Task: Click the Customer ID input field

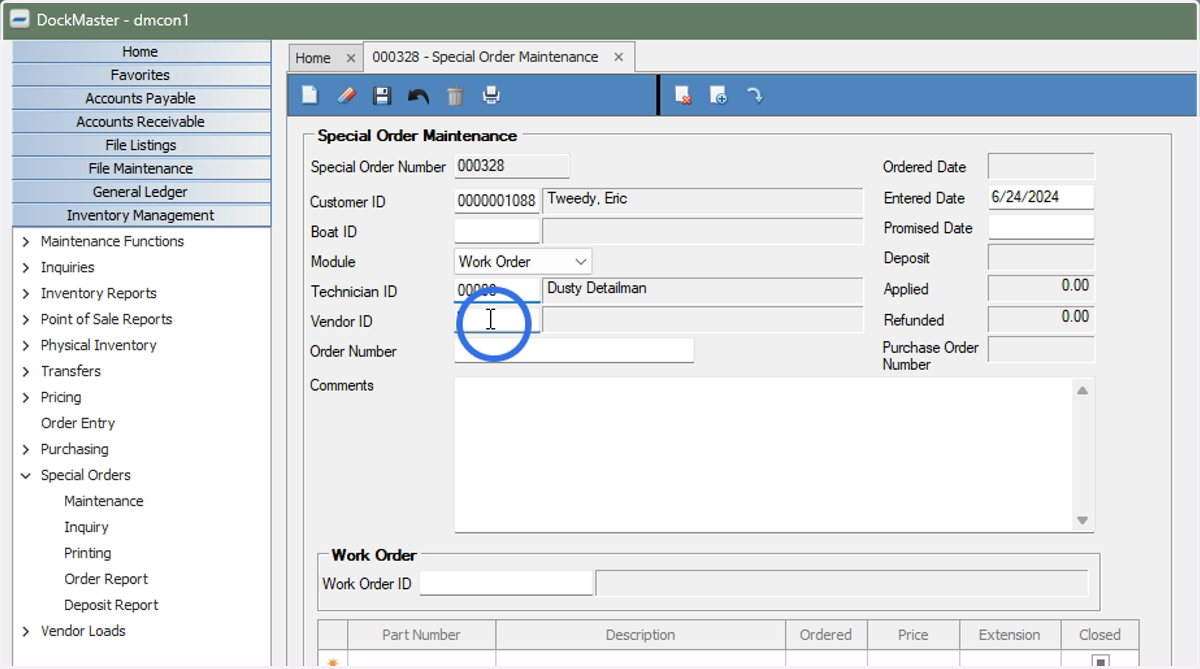Action: [x=497, y=201]
